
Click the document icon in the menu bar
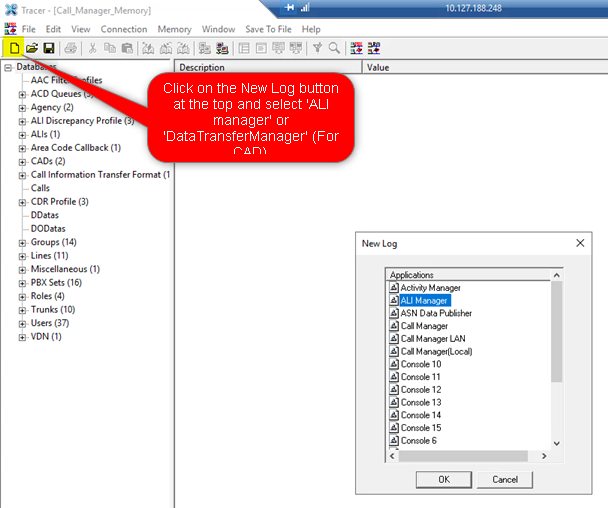click(10, 29)
